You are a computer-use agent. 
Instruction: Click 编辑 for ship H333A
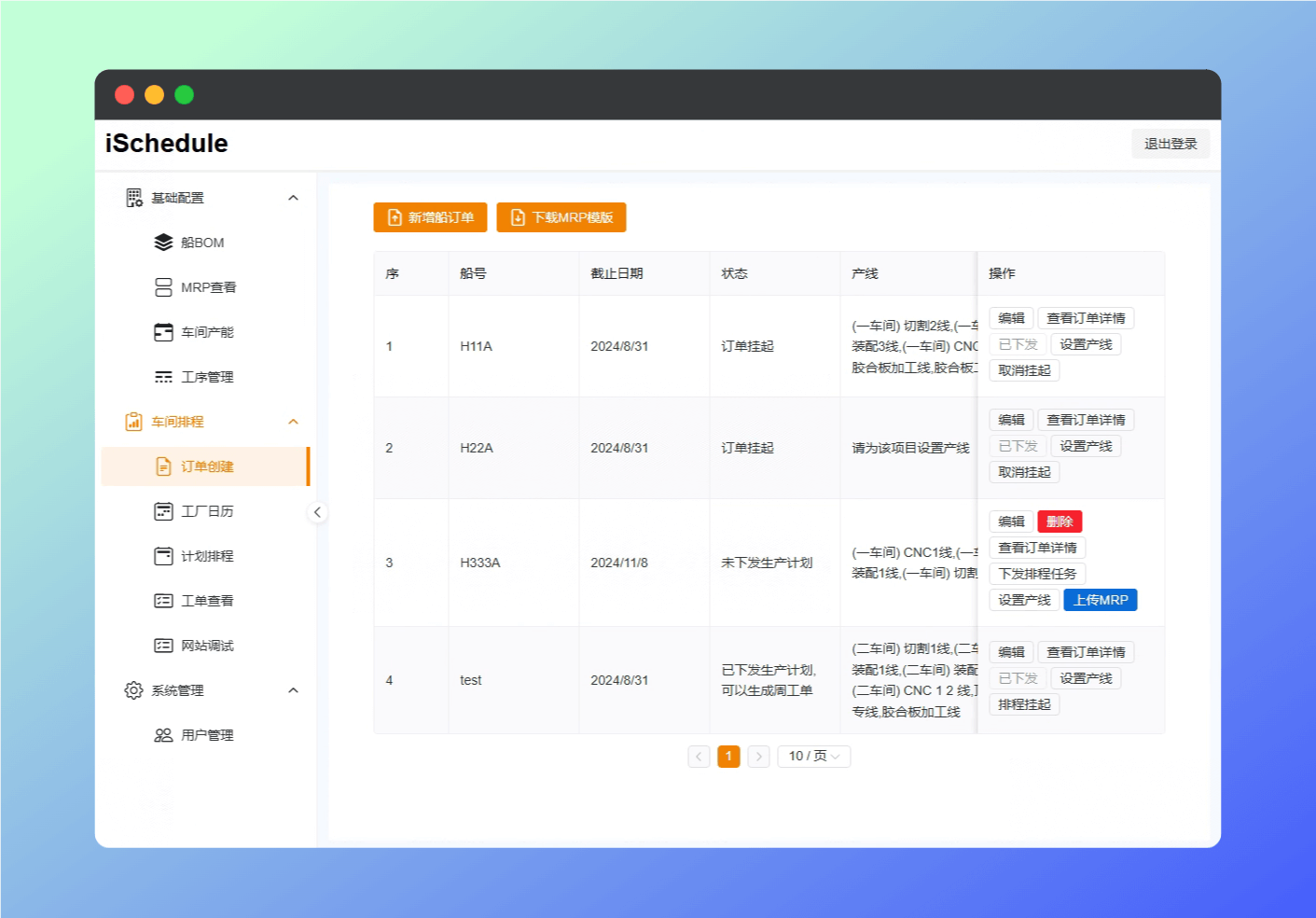click(1011, 522)
